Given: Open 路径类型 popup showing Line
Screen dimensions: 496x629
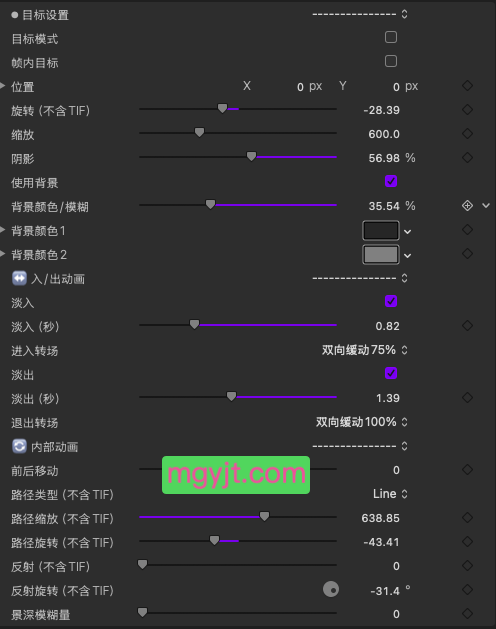Looking at the screenshot, I should coord(390,494).
